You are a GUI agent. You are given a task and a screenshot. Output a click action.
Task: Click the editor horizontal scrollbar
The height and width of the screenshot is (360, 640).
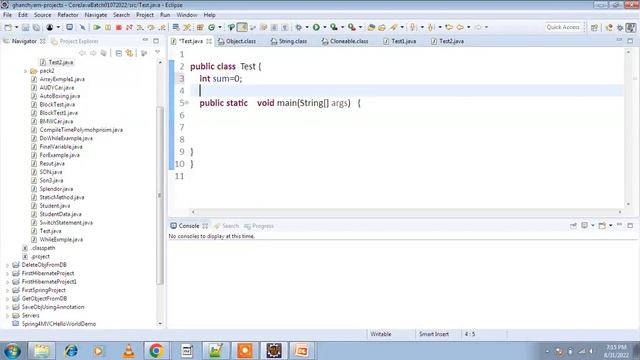pos(406,212)
